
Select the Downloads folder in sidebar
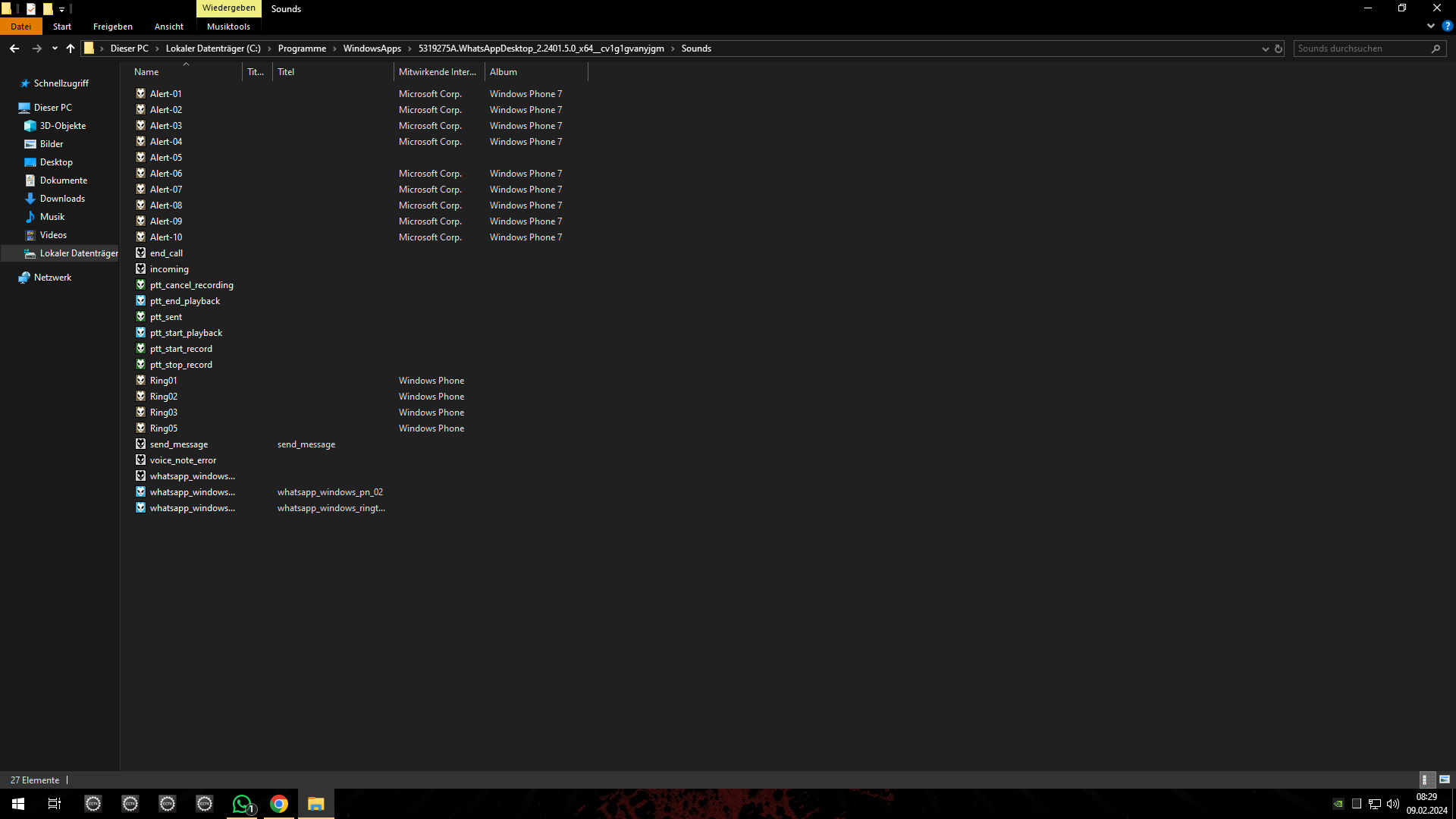coord(62,199)
